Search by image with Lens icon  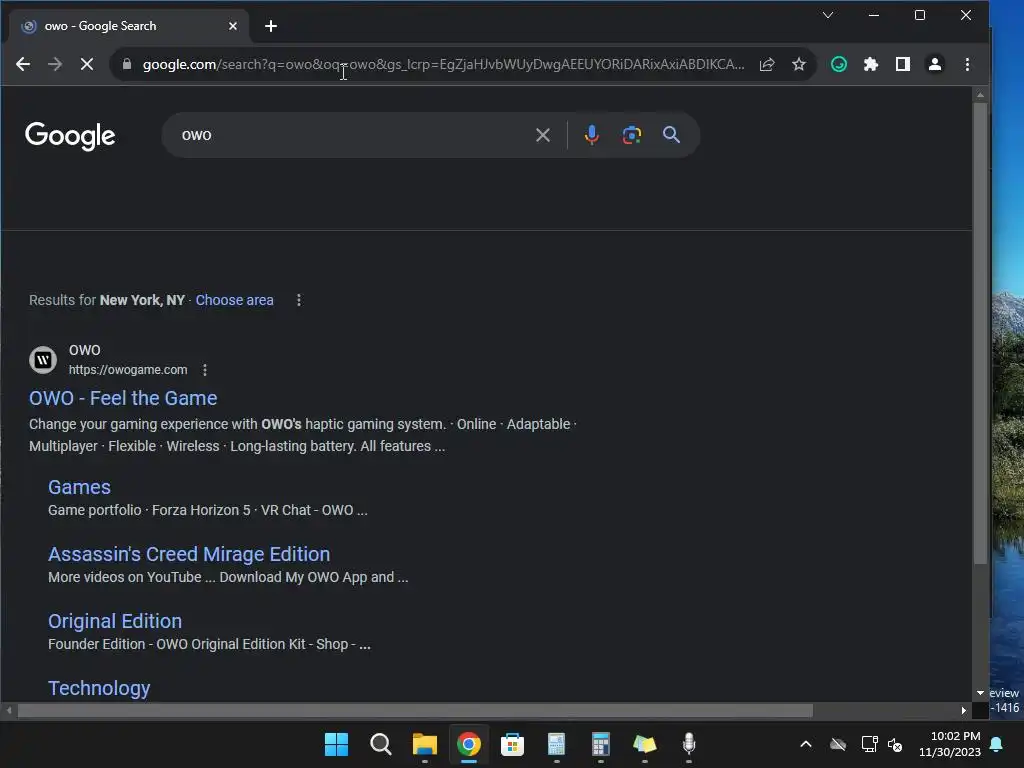pos(632,135)
